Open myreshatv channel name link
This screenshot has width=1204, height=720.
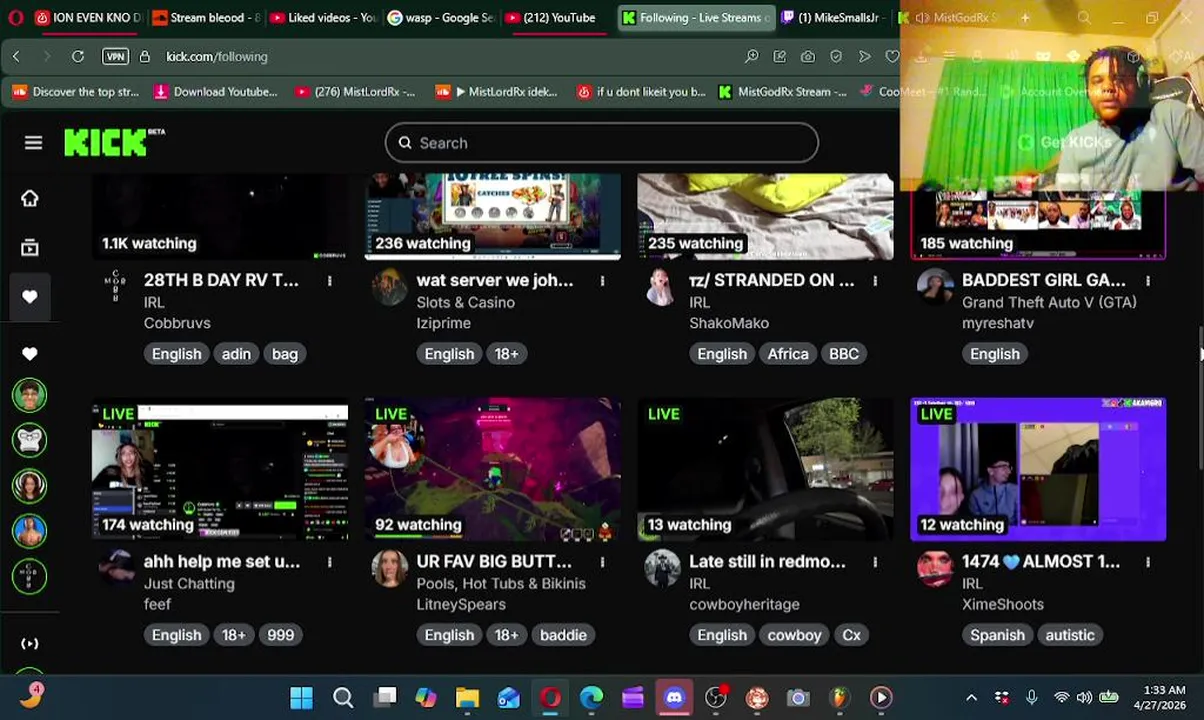pos(998,323)
